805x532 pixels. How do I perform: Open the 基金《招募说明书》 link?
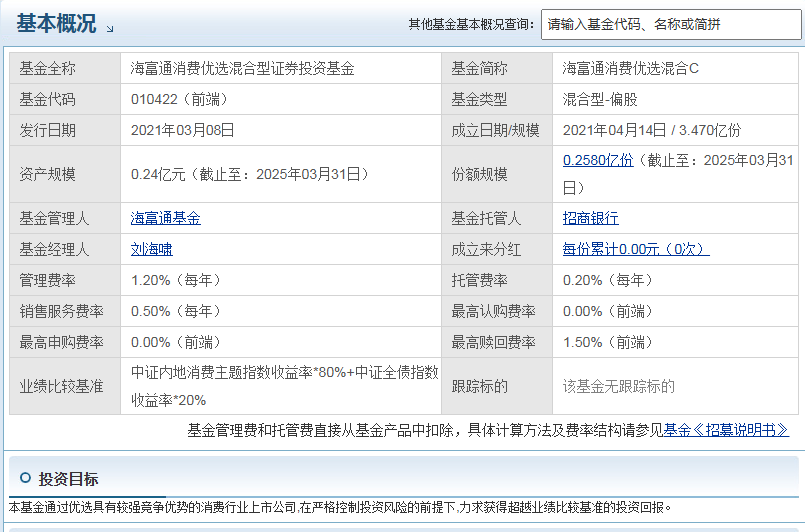click(726, 430)
